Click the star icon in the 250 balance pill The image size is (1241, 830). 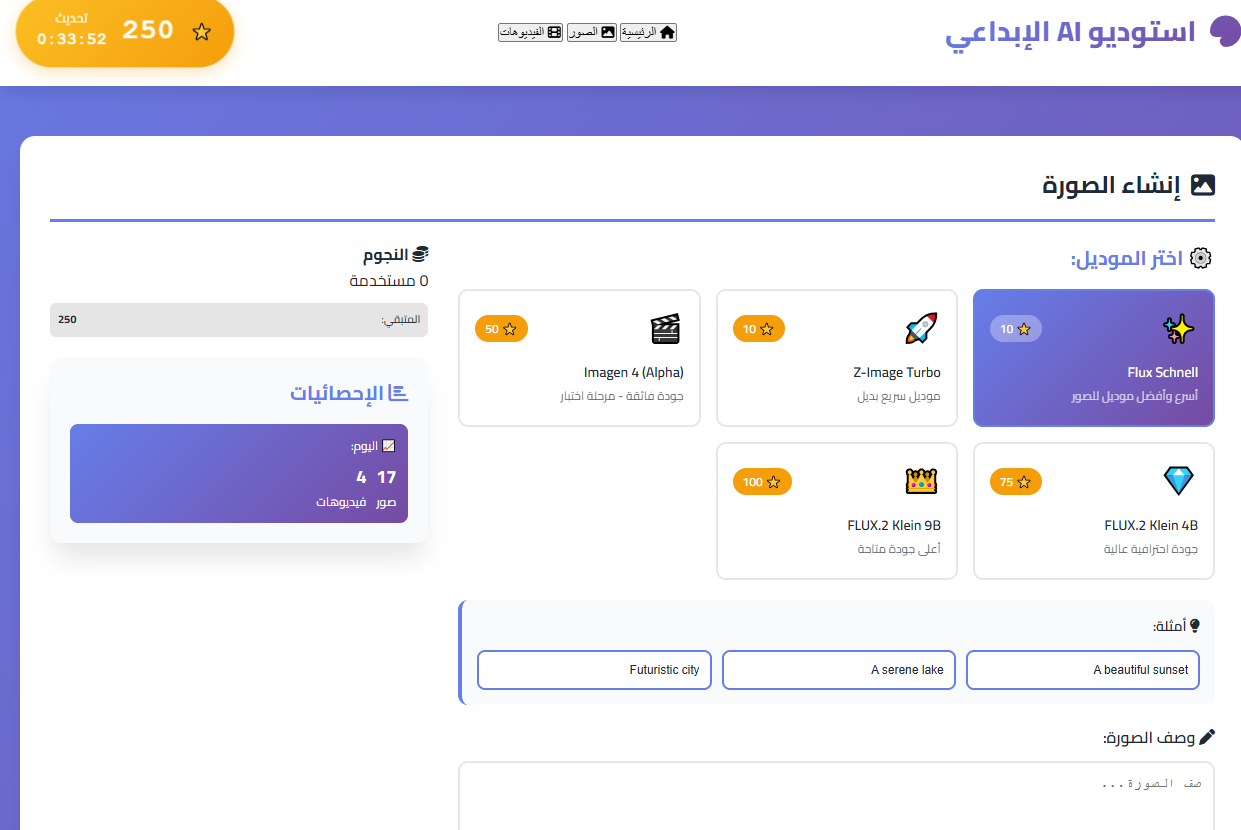pyautogui.click(x=202, y=32)
